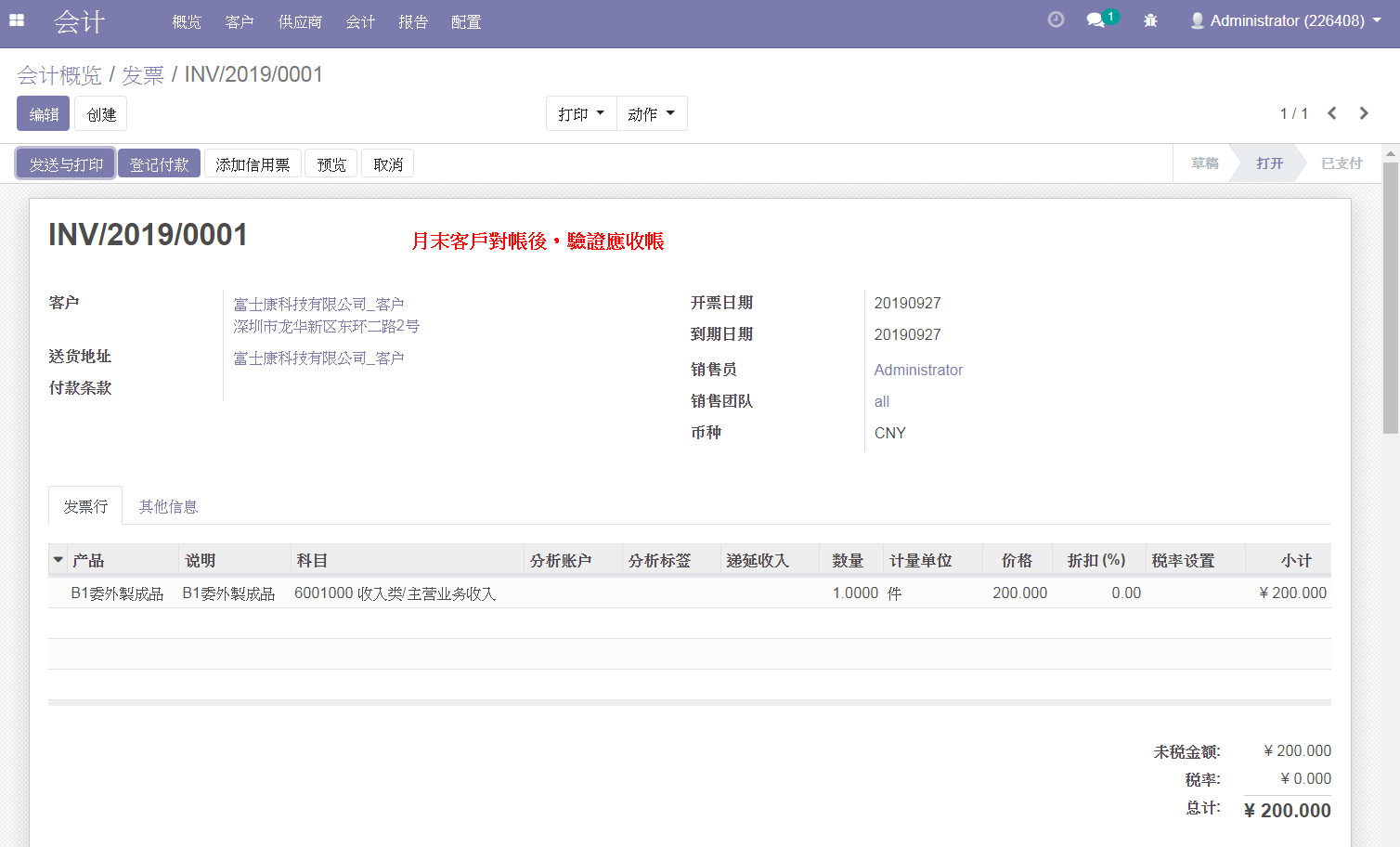
Task: Sort by 分析账户 column header
Action: click(573, 560)
